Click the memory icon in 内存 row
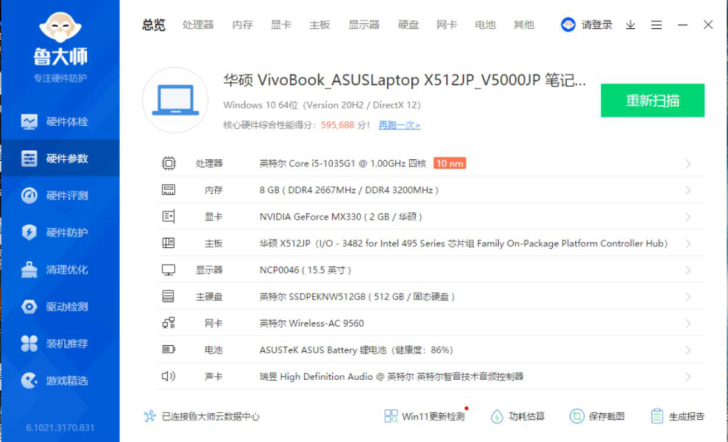This screenshot has height=442, width=728. coord(169,190)
